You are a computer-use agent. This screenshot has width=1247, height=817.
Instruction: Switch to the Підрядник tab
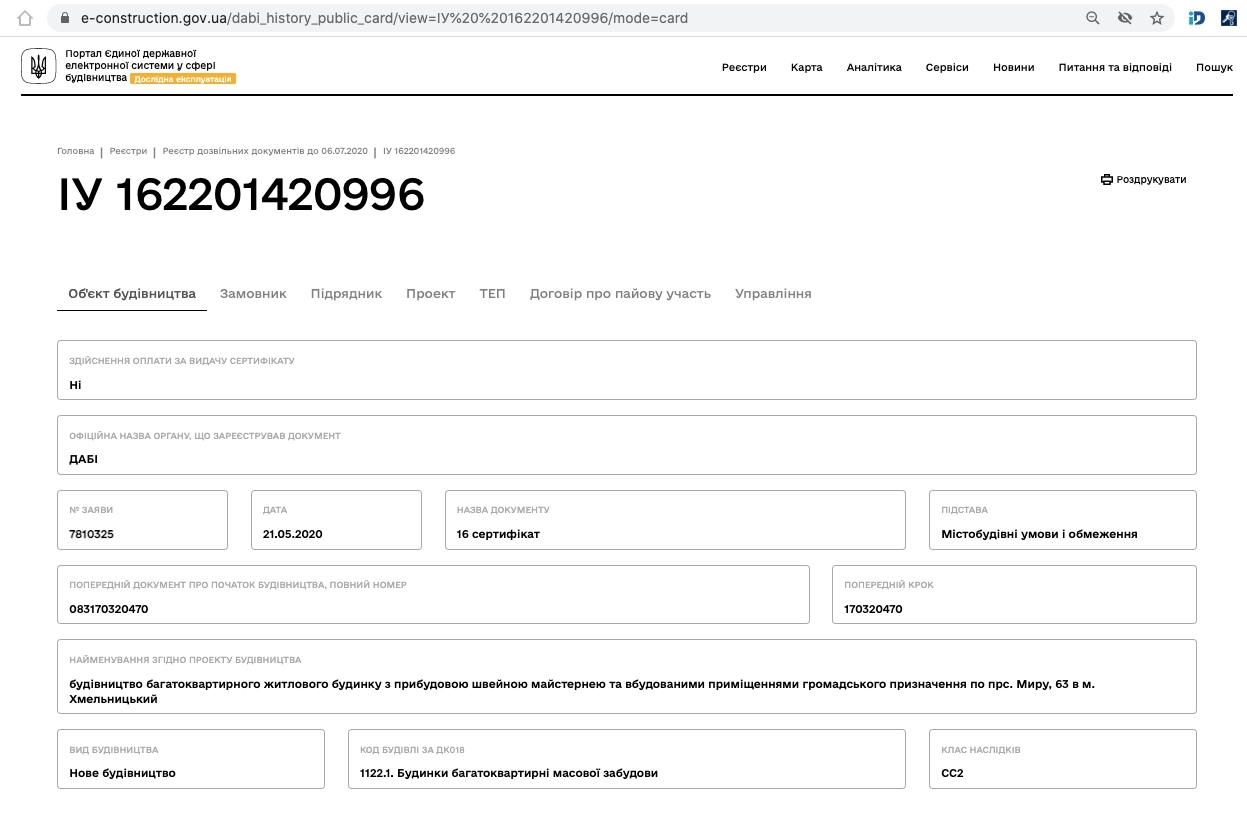[x=346, y=294]
